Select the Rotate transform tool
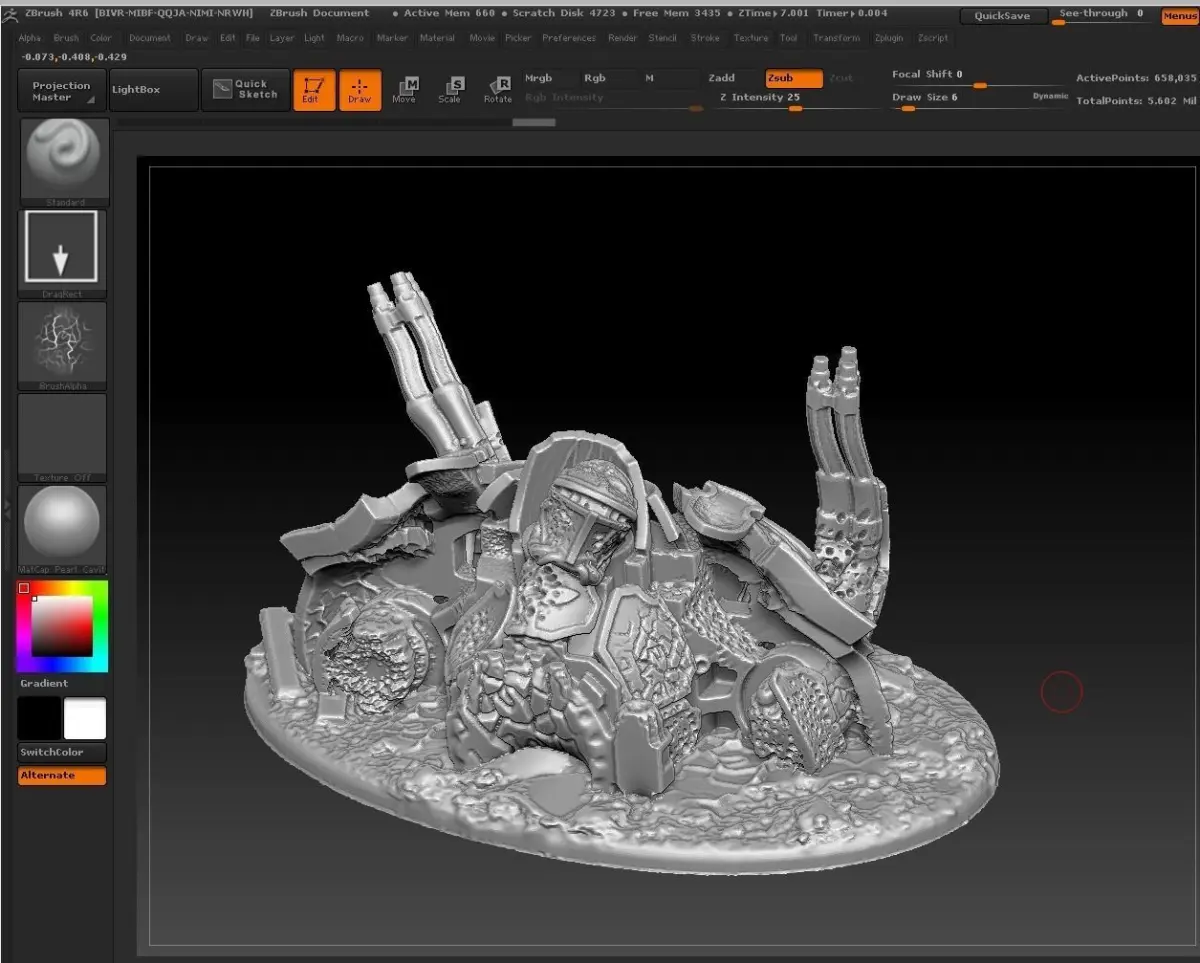The height and width of the screenshot is (963, 1200). (x=497, y=90)
